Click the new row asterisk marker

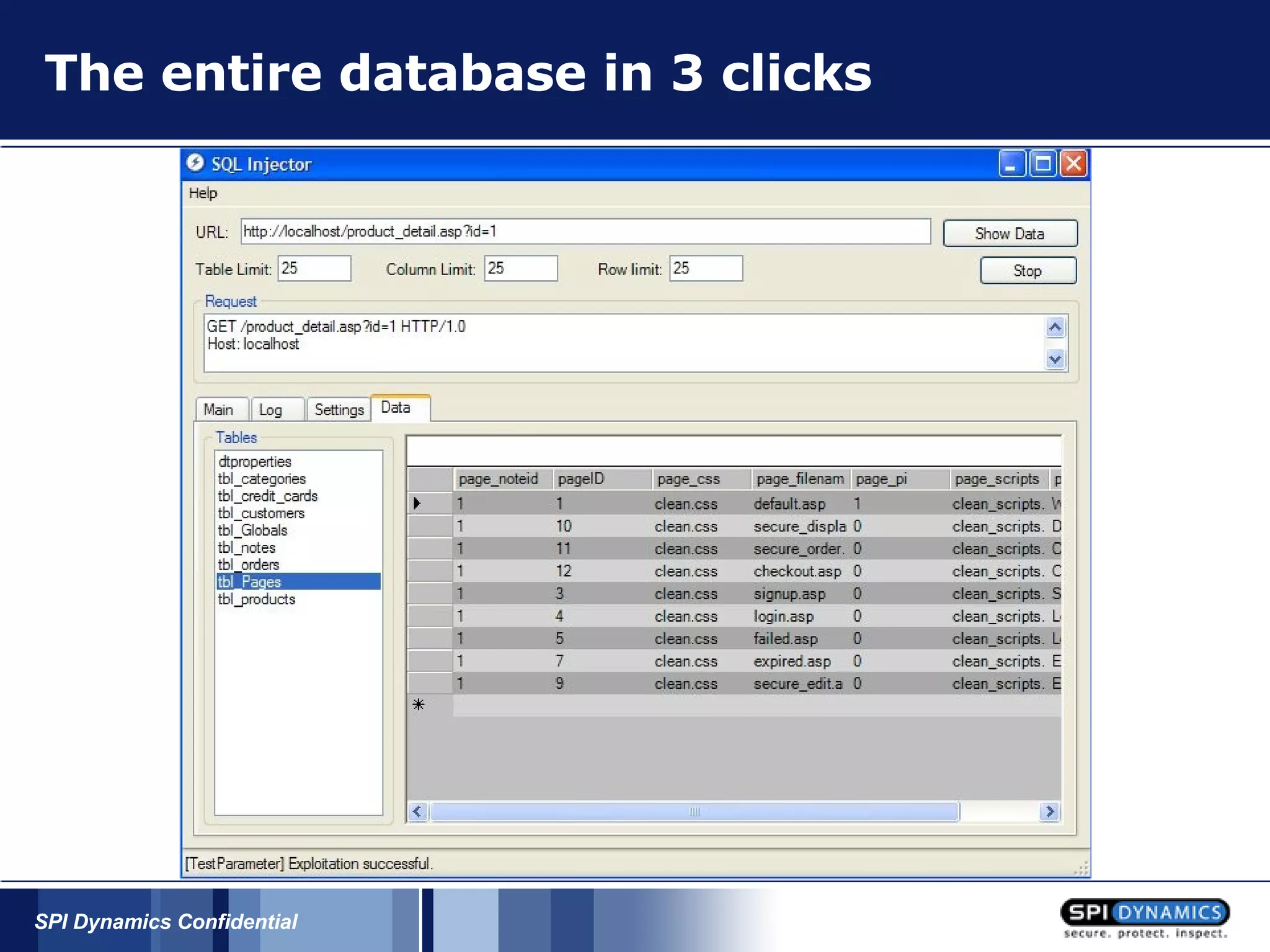[x=419, y=705]
